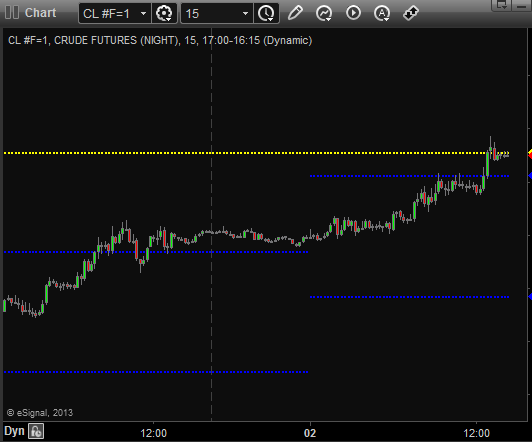532x442 pixels.
Task: Select the lower-right blue dotted line
Action: (x=409, y=297)
